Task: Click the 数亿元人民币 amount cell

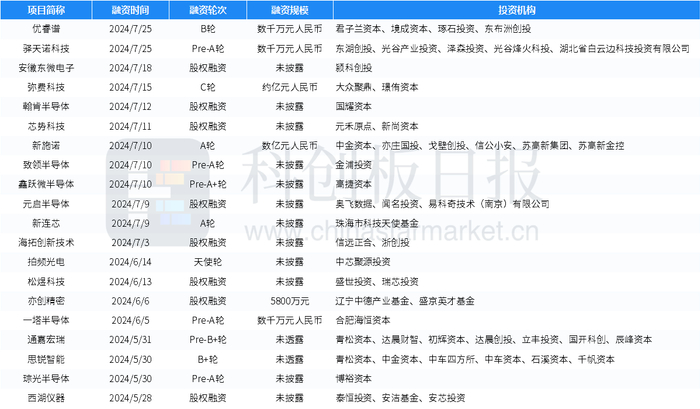Action: coord(290,146)
